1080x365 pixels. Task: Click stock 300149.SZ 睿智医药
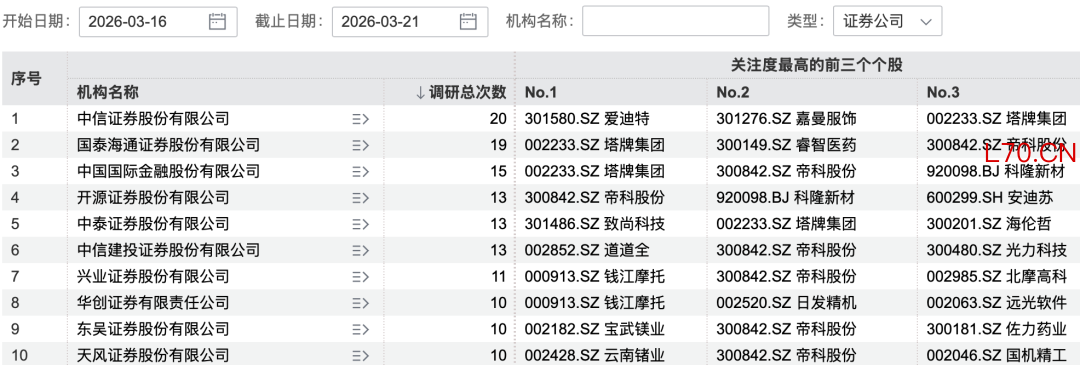click(787, 145)
